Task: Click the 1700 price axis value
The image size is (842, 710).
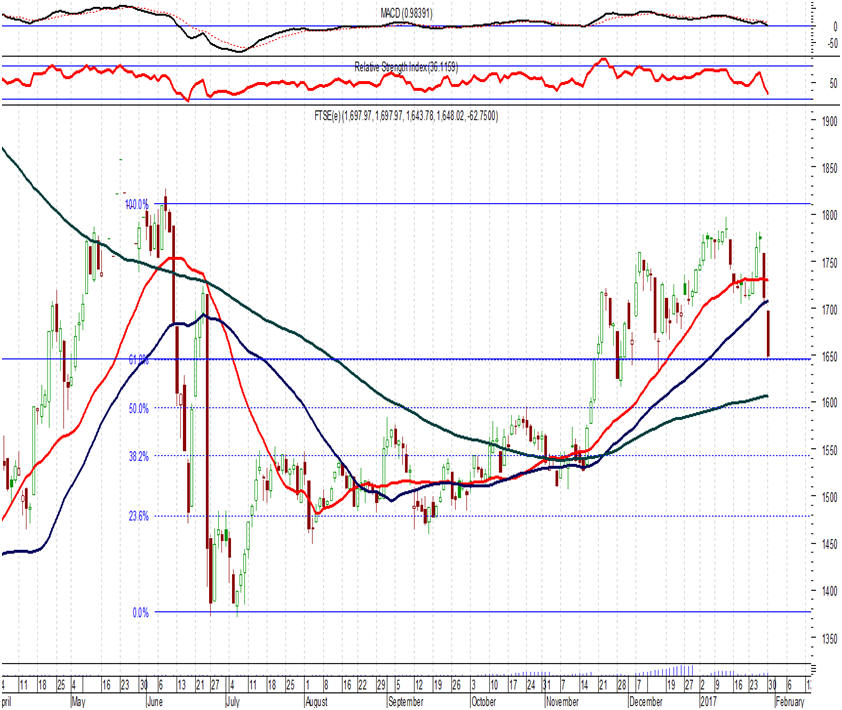Action: click(829, 309)
